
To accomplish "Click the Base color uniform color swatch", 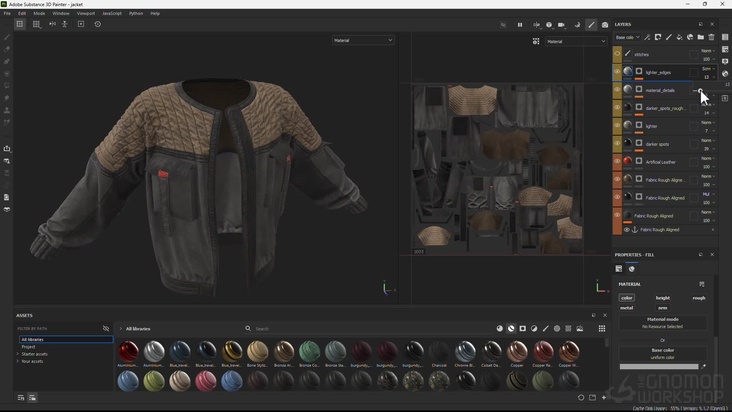I will [x=659, y=367].
